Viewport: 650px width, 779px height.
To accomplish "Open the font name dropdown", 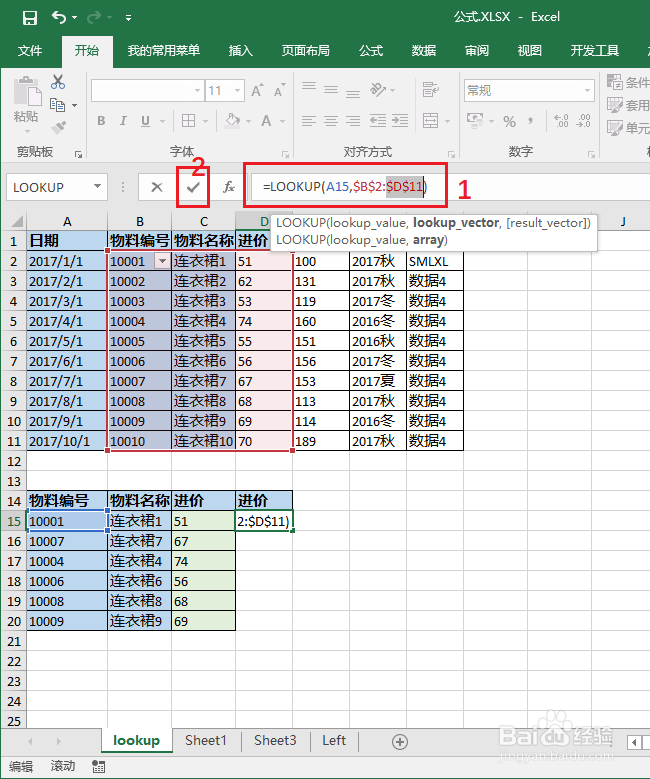I will coord(197,91).
